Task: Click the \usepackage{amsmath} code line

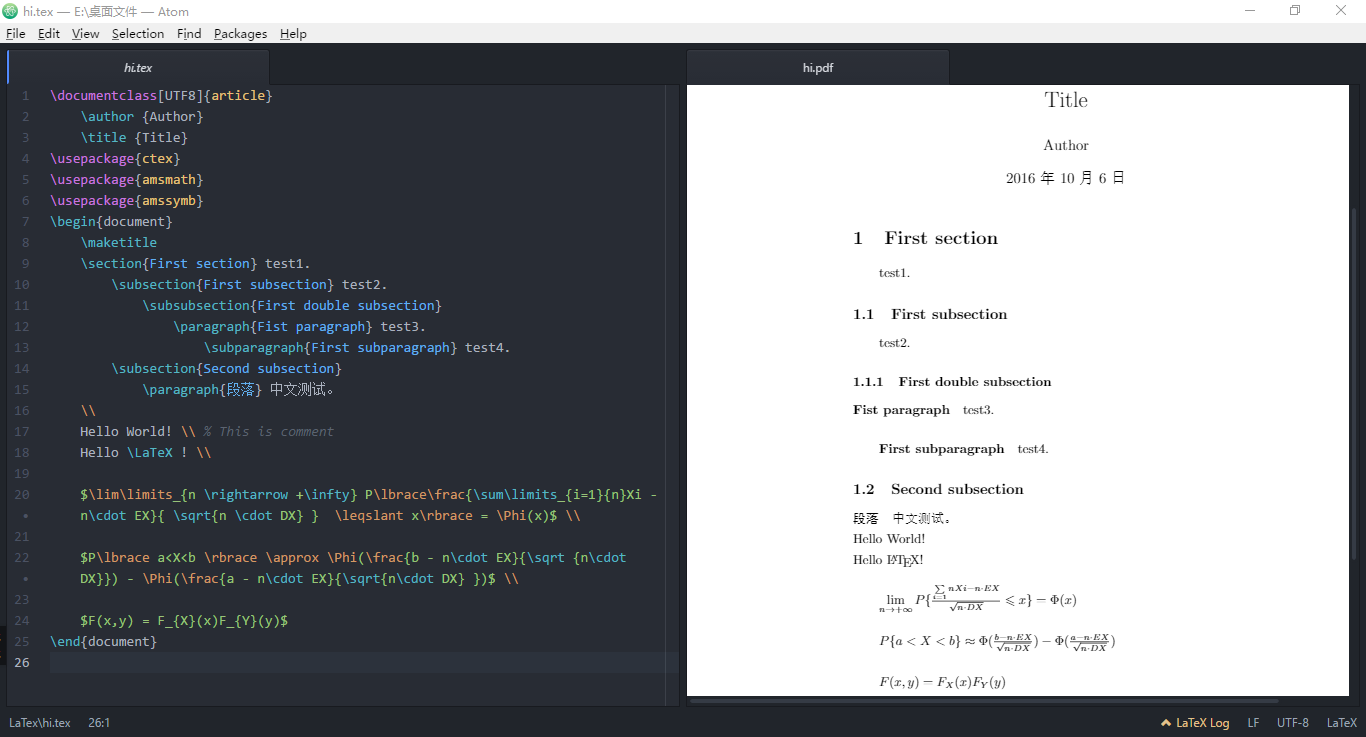Action: pyautogui.click(x=127, y=180)
